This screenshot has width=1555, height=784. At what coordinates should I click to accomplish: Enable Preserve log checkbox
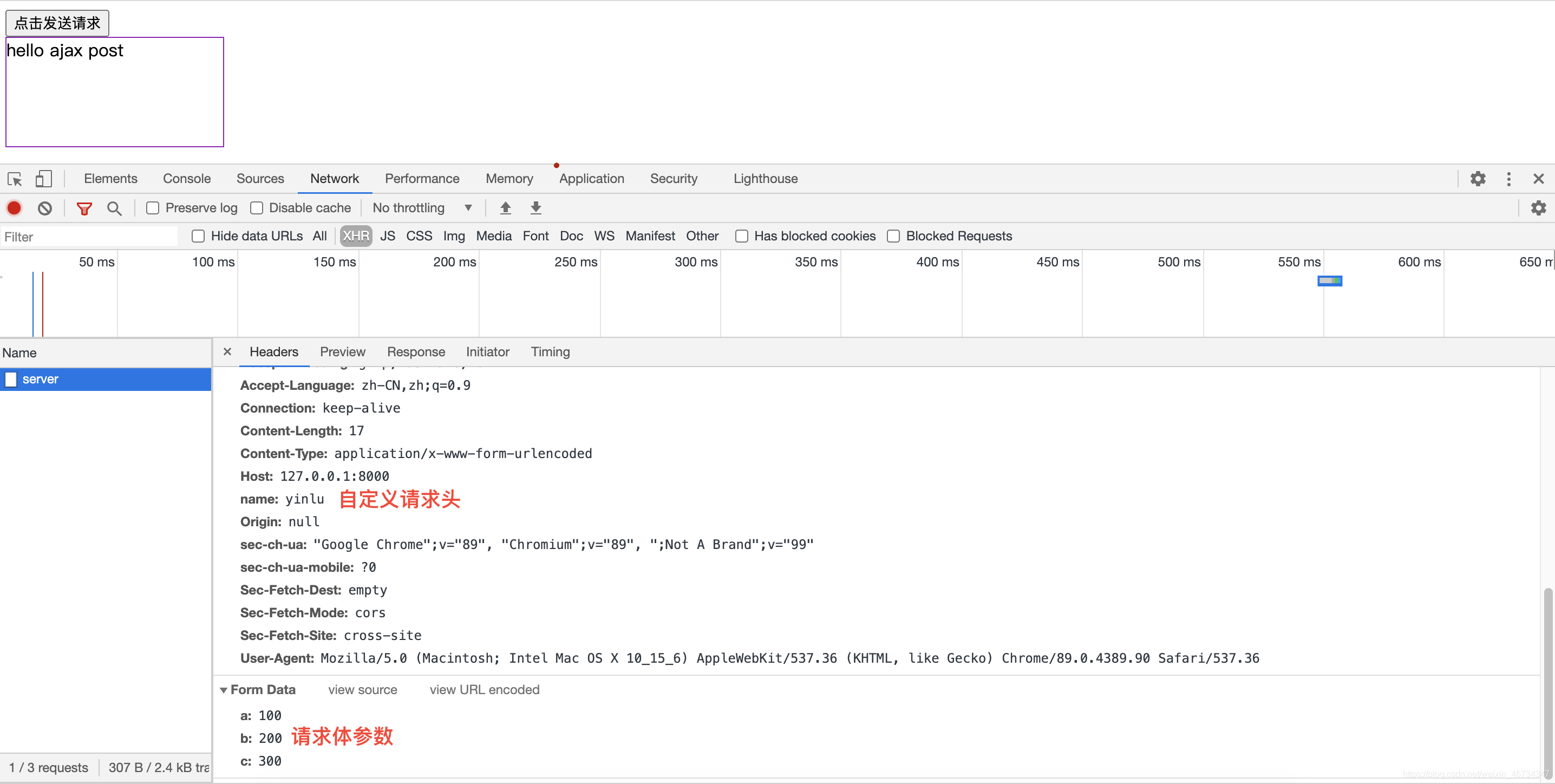pyautogui.click(x=153, y=208)
